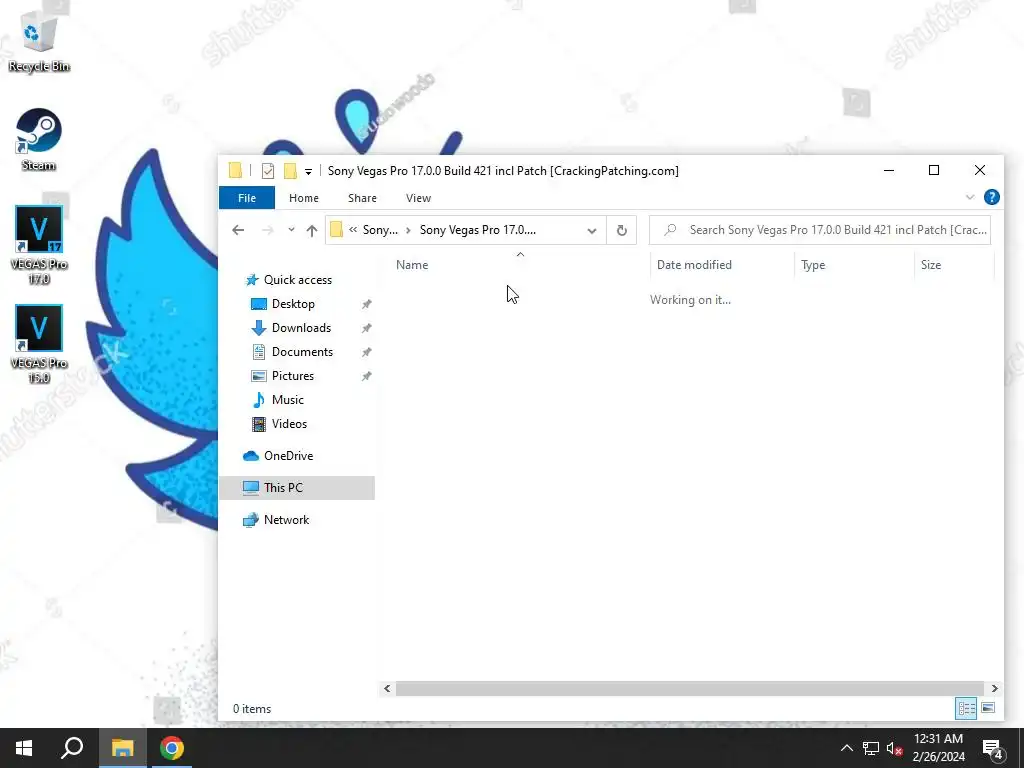Switch to Details view layout button

[x=966, y=708]
